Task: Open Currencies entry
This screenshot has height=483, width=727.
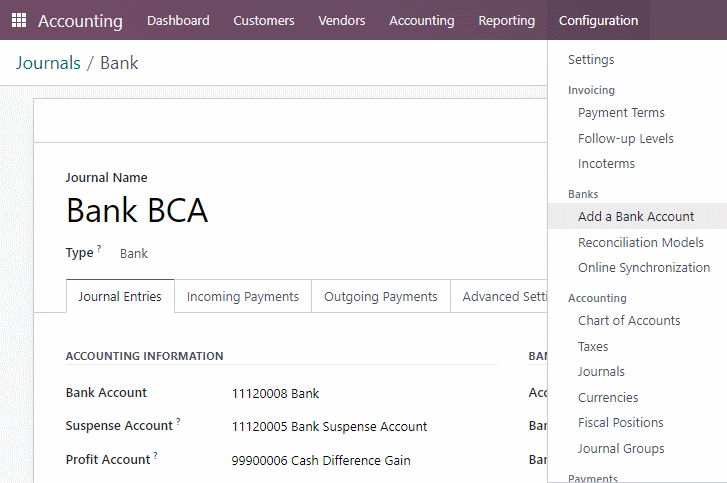Action: 608,398
